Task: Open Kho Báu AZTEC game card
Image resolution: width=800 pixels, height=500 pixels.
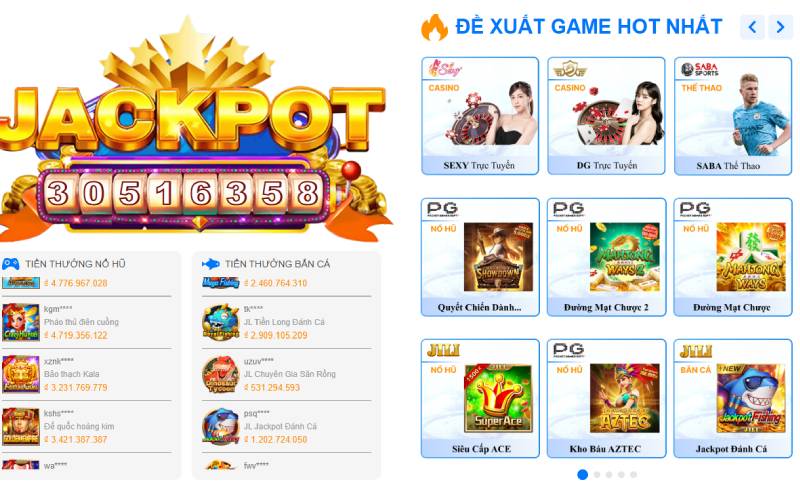Action: [x=606, y=398]
